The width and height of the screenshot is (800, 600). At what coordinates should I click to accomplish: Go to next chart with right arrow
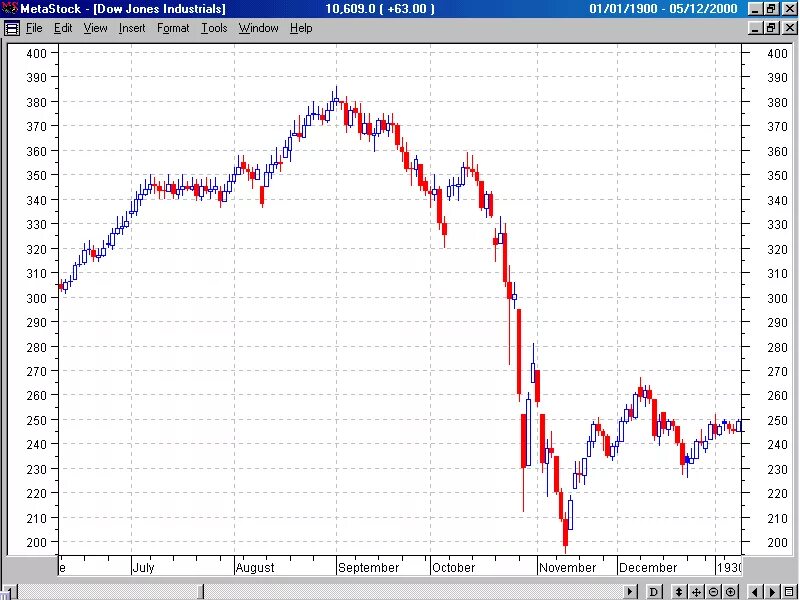[772, 592]
